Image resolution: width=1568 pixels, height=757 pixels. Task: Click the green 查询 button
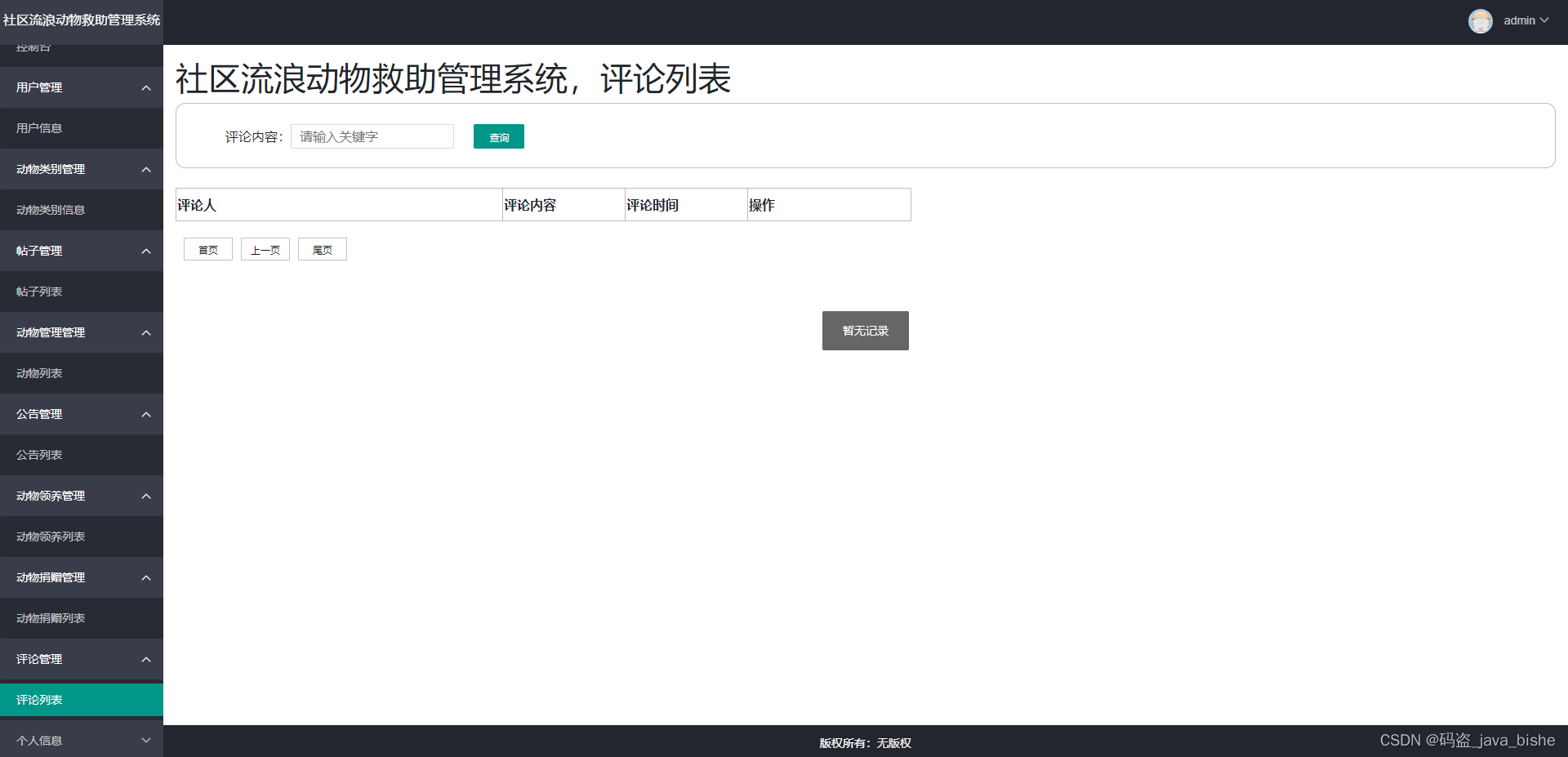[499, 136]
